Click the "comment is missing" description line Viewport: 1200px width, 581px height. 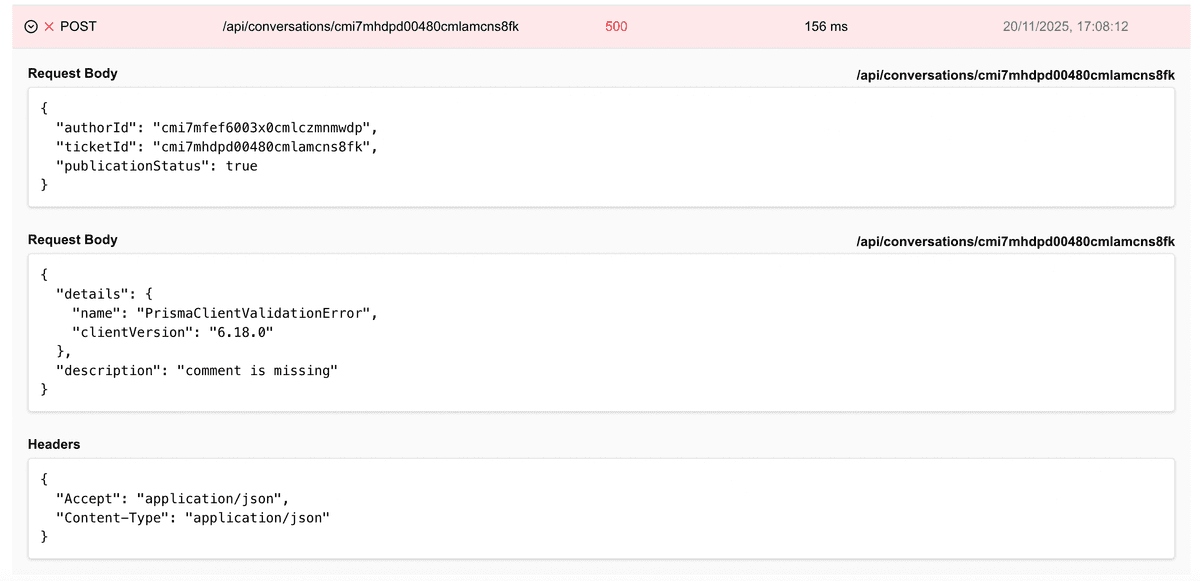(x=198, y=371)
